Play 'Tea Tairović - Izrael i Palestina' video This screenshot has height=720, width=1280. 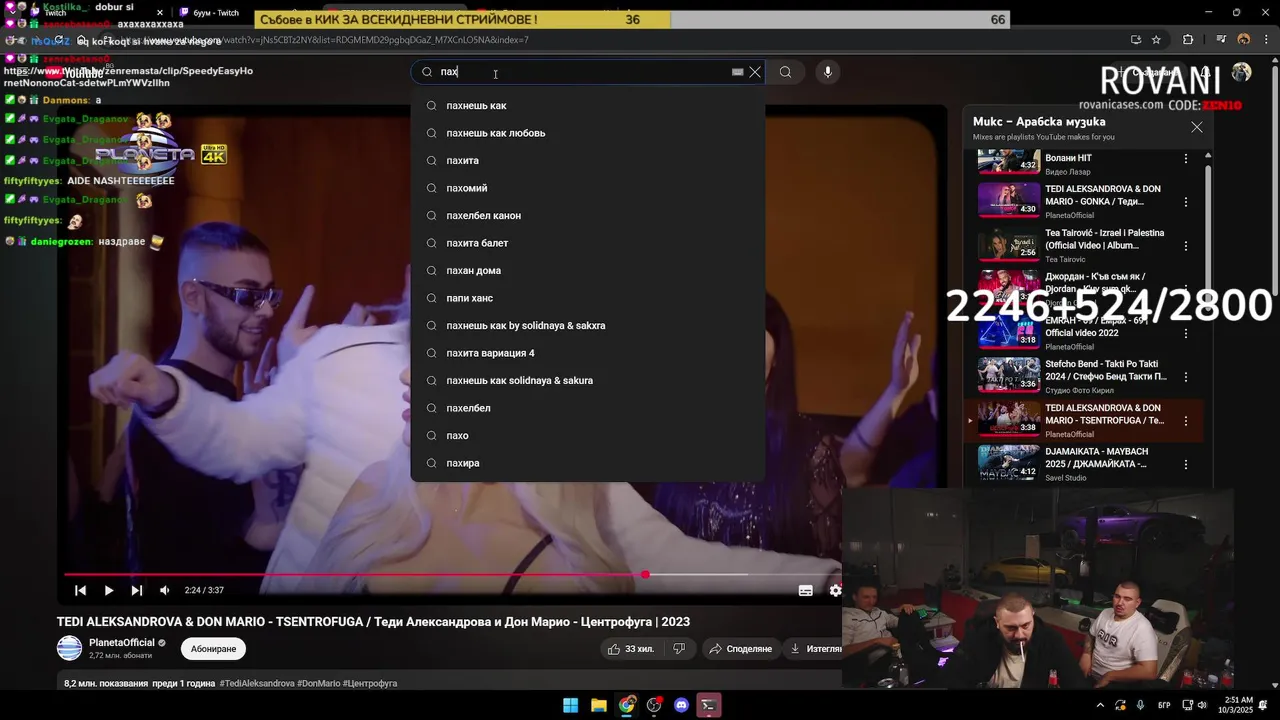click(1084, 245)
